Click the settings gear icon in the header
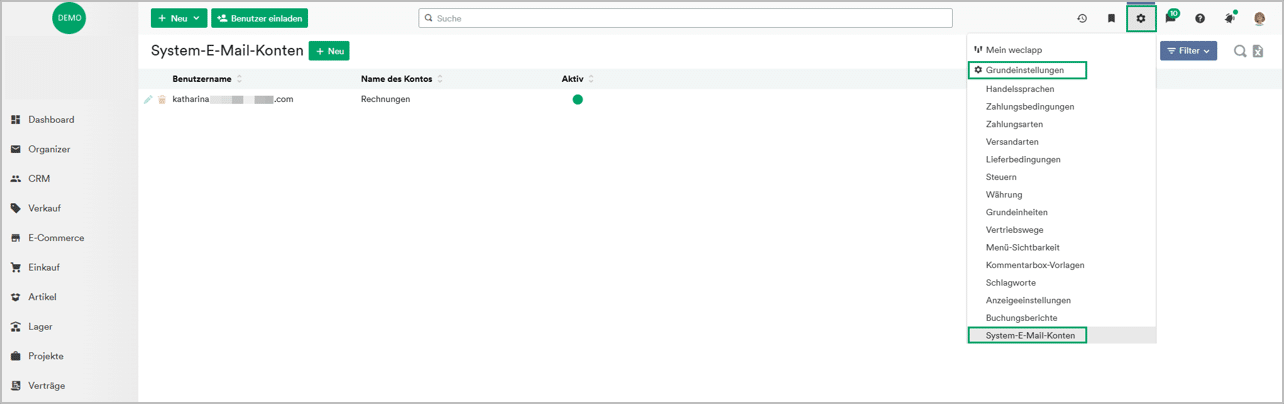Image resolution: width=1284 pixels, height=404 pixels. tap(1141, 18)
